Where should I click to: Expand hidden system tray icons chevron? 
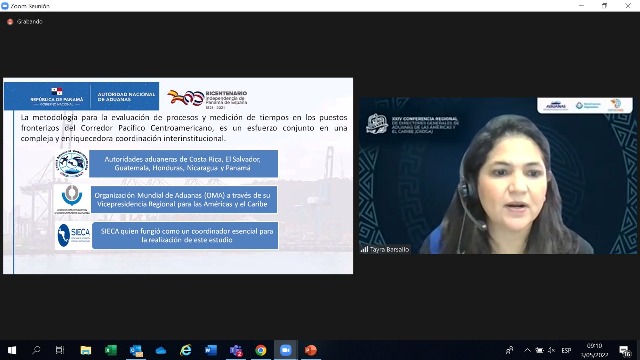click(527, 350)
